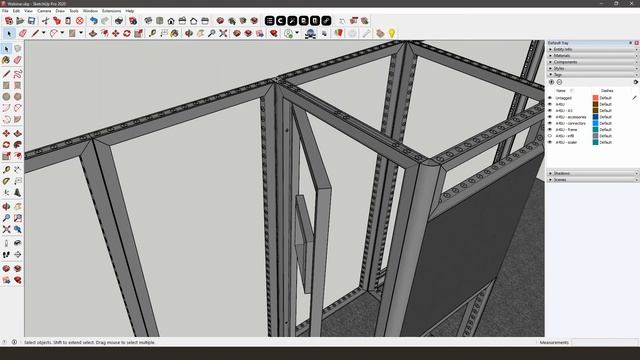
Task: Toggle the eye on the third tag row
Action: coord(550,111)
